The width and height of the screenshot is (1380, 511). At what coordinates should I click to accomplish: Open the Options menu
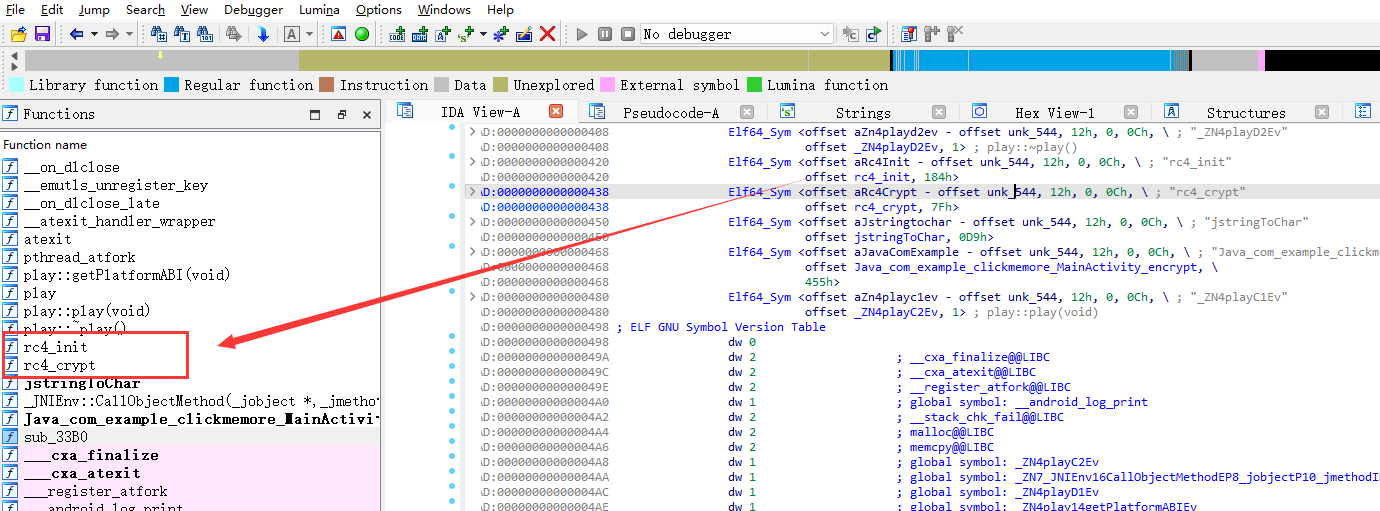379,9
